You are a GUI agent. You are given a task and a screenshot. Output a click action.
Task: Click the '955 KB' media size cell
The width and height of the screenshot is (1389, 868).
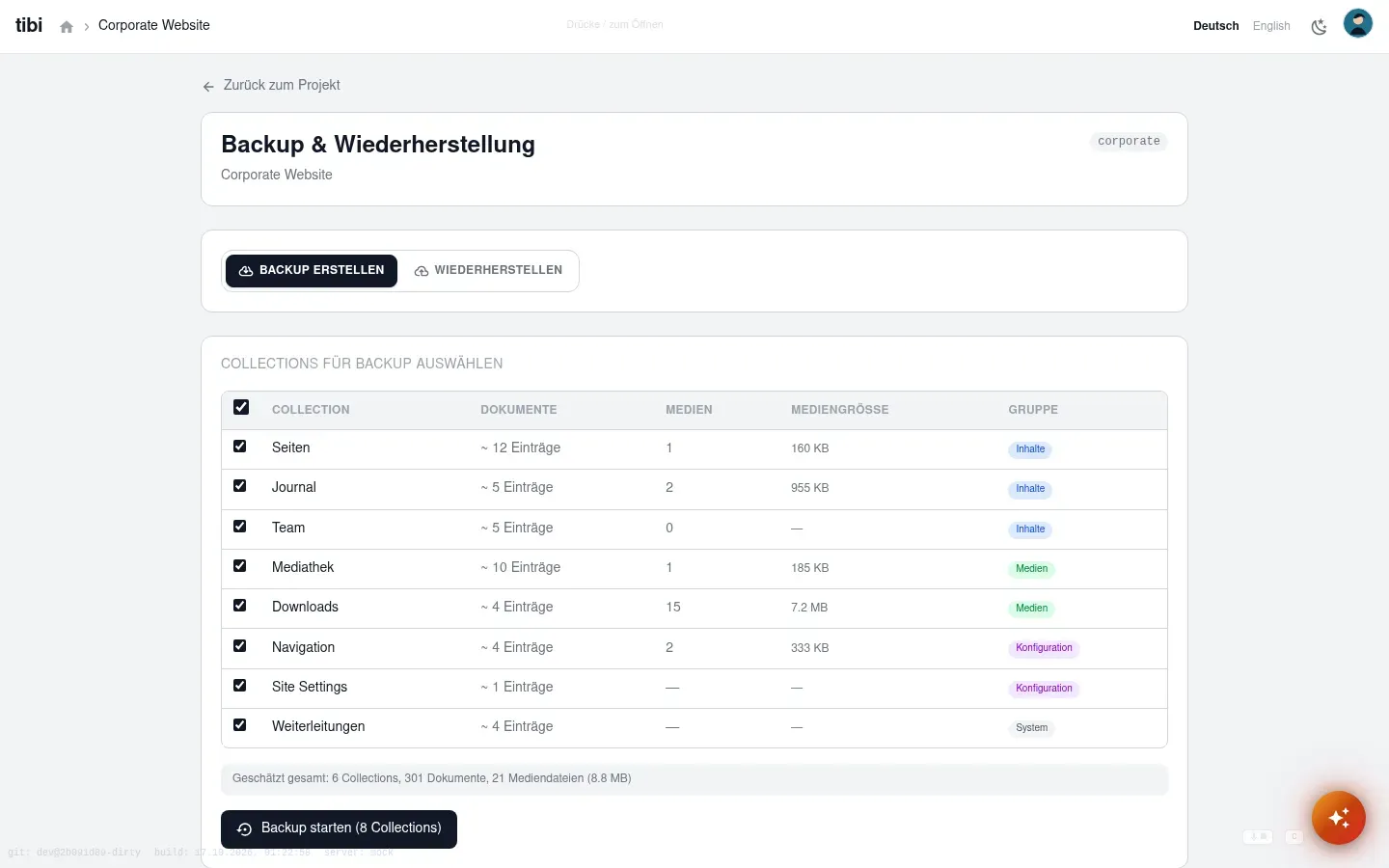[x=810, y=488]
